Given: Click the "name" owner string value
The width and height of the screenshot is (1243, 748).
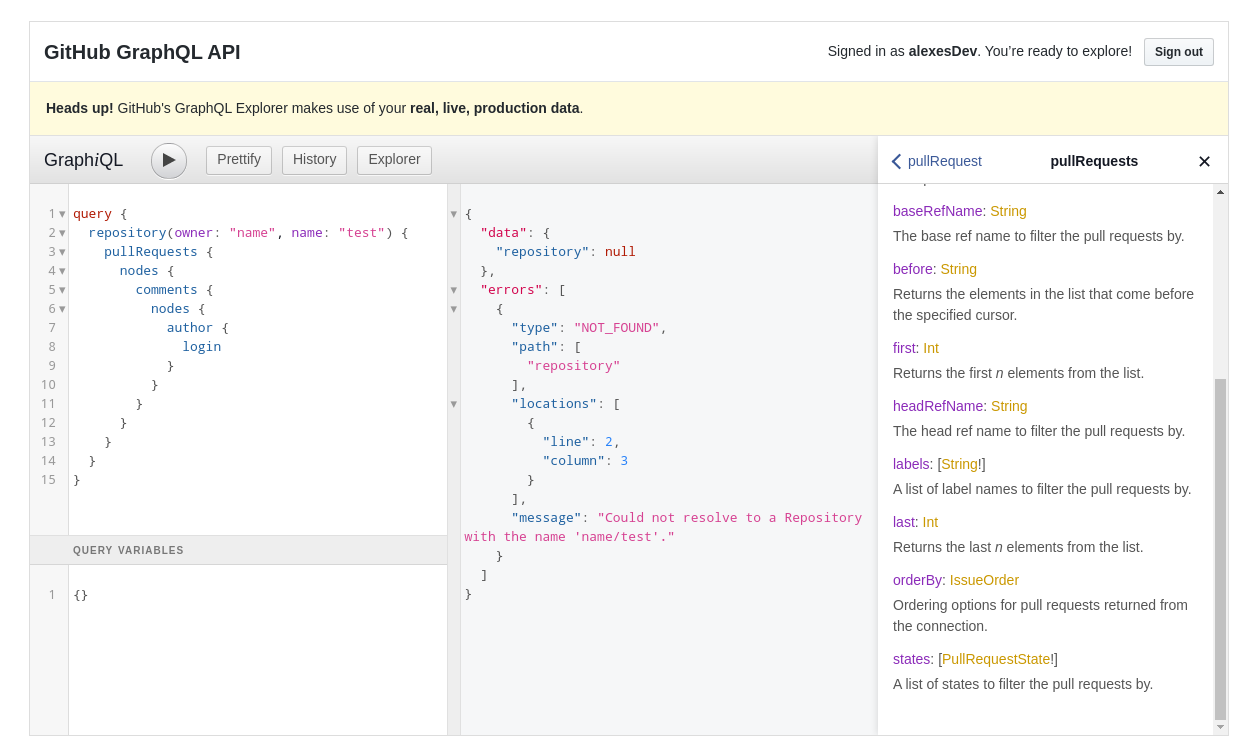Looking at the screenshot, I should pyautogui.click(x=252, y=233).
